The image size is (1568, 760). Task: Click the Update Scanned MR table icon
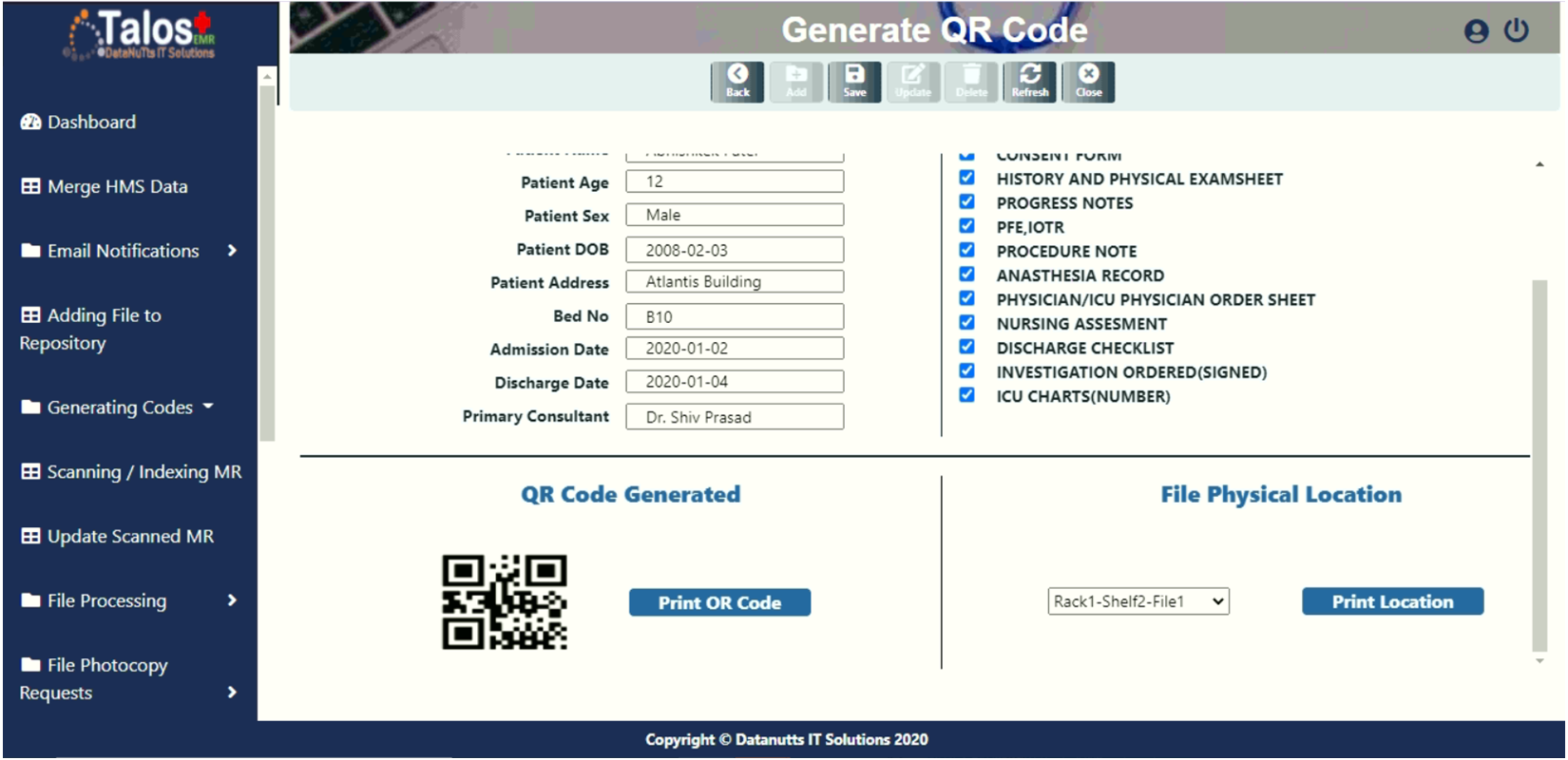click(x=30, y=536)
